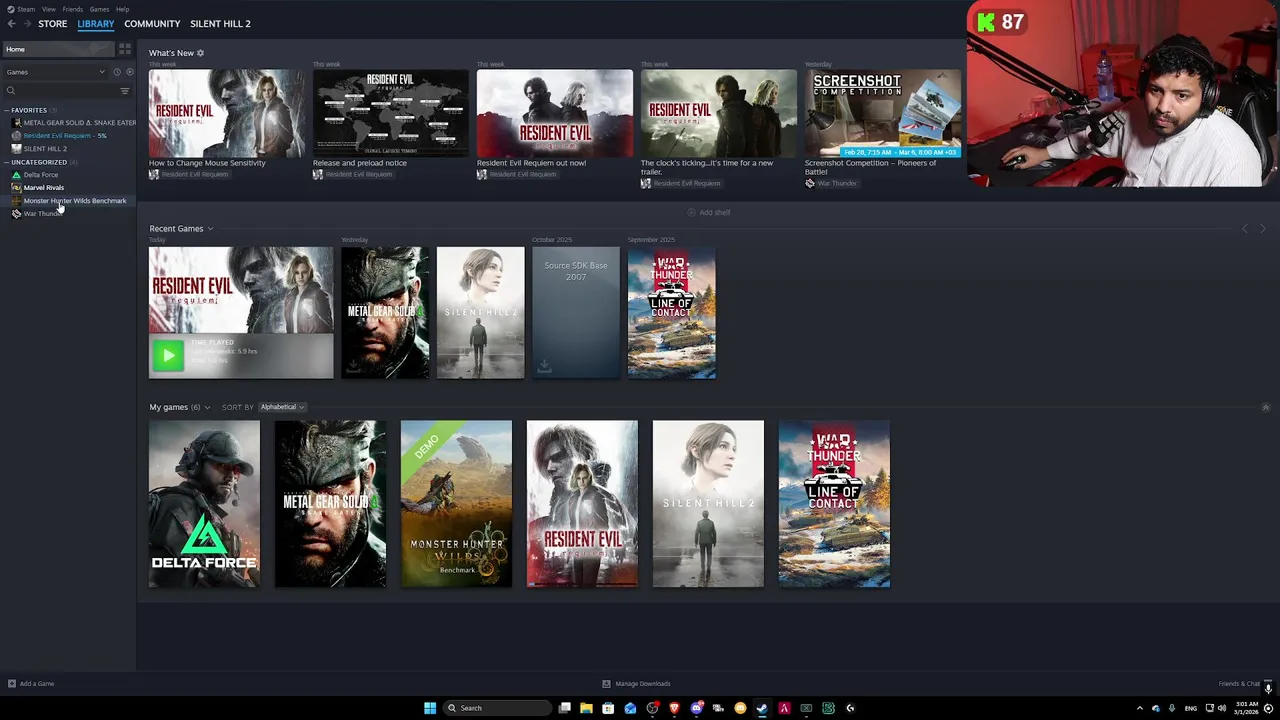
Task: Click Steam icon in taskbar
Action: tap(762, 708)
